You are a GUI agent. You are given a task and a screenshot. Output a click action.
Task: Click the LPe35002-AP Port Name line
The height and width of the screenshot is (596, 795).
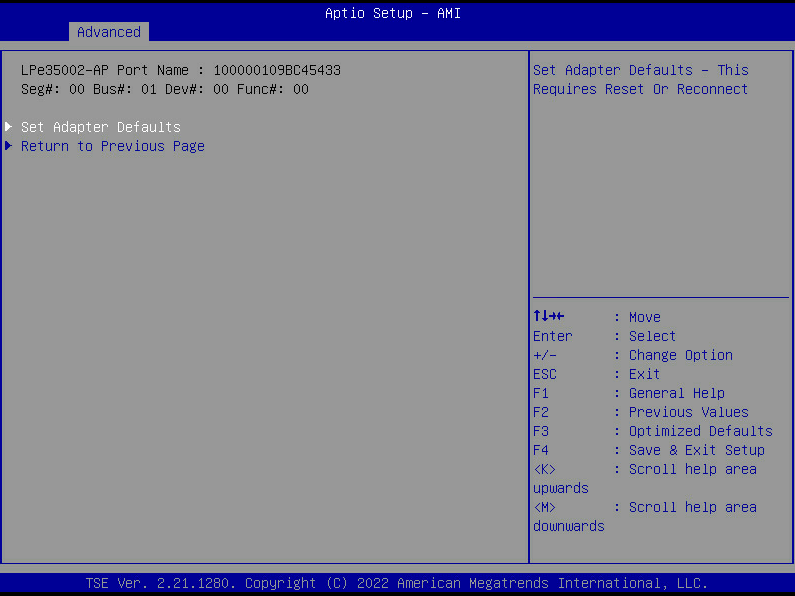pos(180,70)
